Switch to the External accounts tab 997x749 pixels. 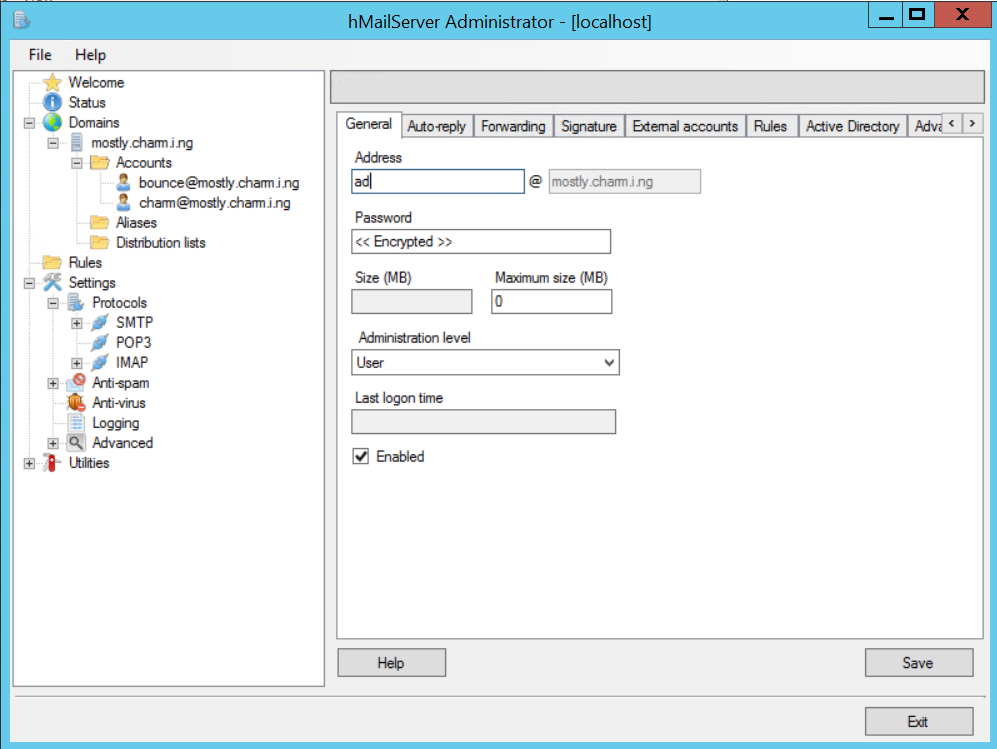(x=685, y=126)
